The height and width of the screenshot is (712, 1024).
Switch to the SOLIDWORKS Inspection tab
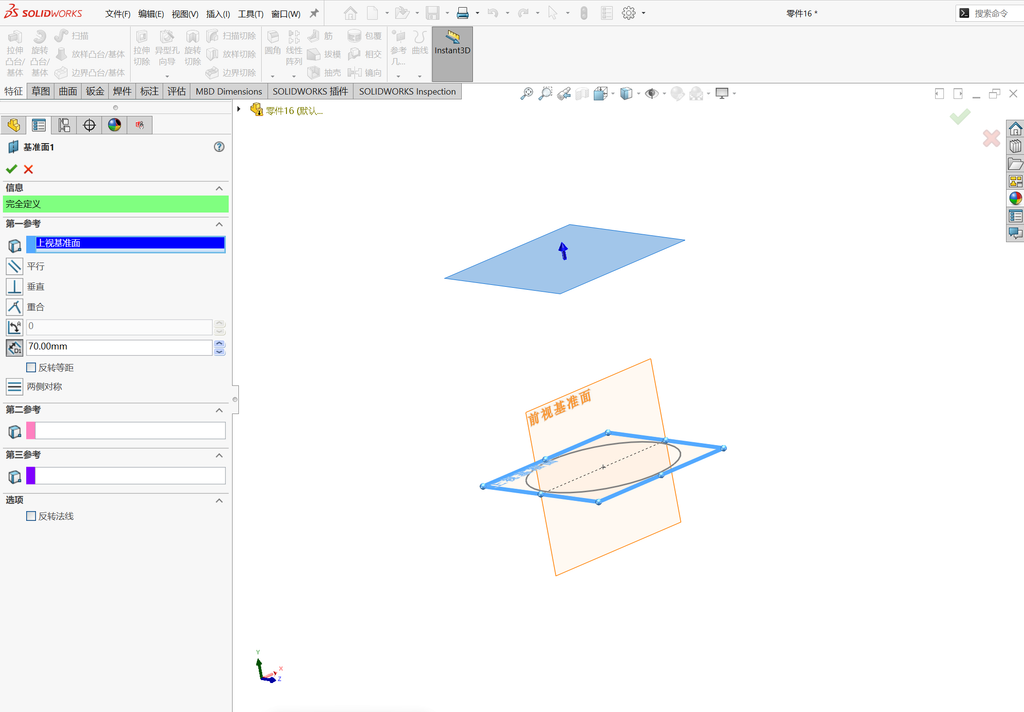[x=408, y=91]
